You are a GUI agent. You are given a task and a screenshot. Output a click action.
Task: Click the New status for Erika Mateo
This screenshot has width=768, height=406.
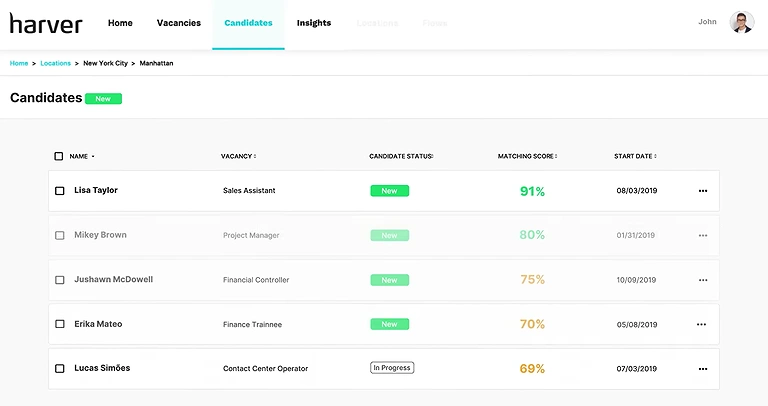tap(390, 324)
